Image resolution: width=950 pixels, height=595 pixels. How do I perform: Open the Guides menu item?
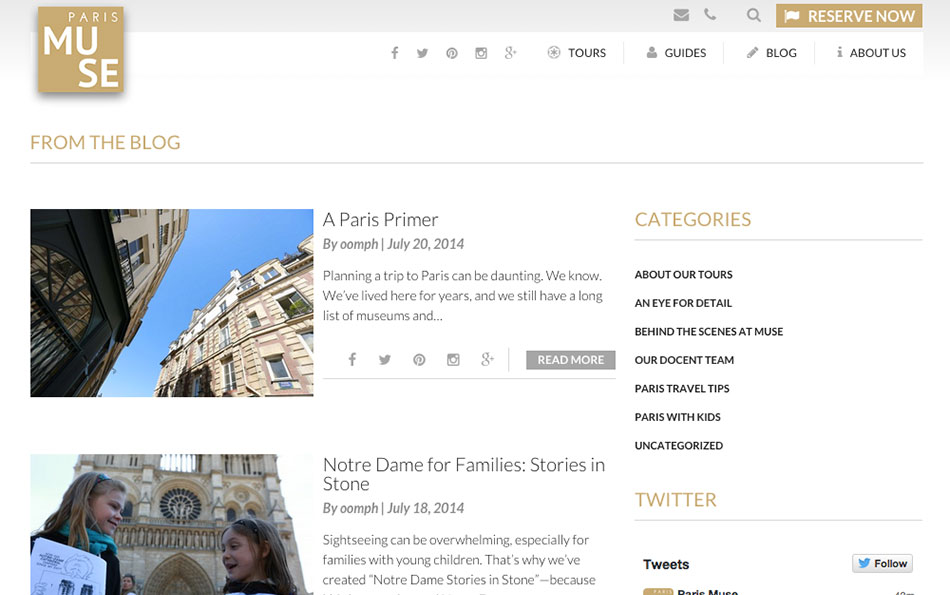(676, 53)
